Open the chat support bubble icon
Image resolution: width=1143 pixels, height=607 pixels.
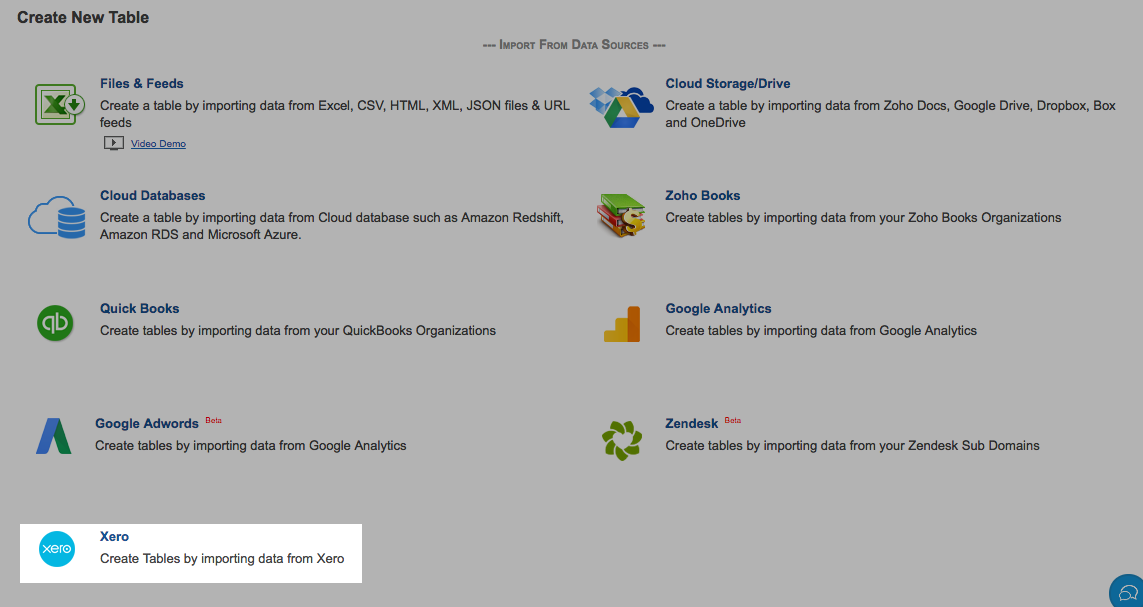point(1127,591)
